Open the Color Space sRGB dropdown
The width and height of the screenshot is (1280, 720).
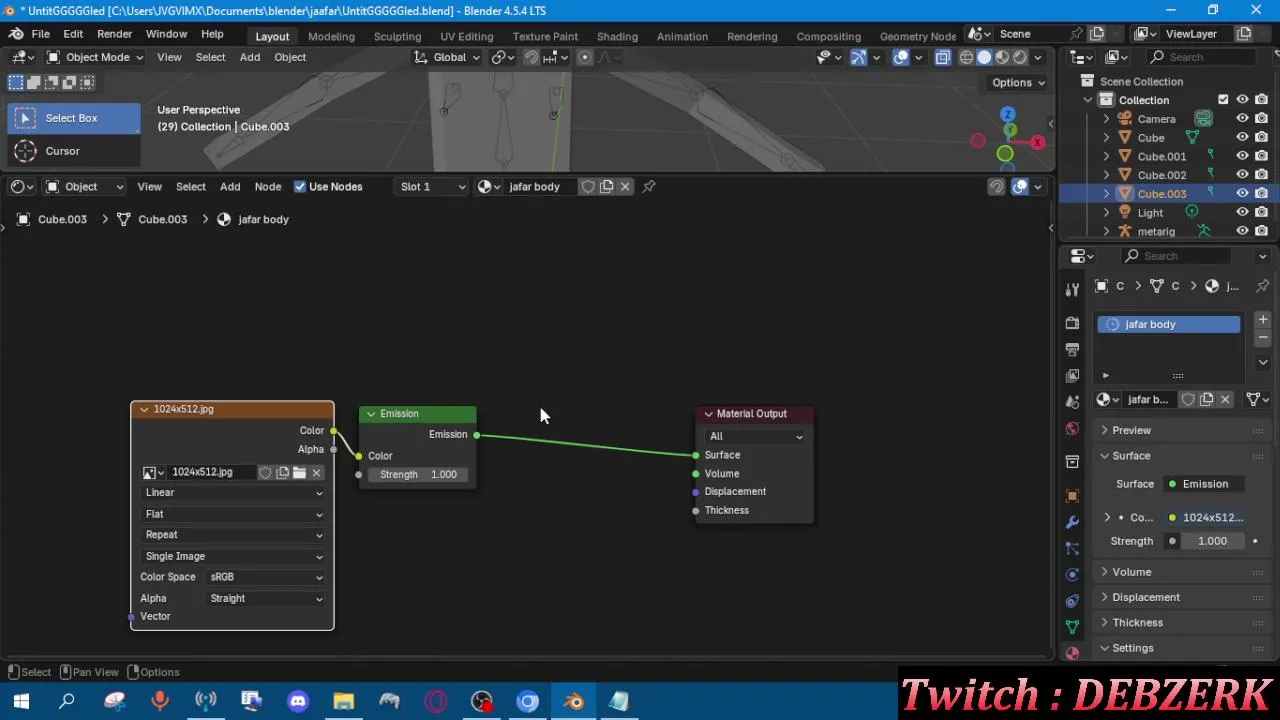coord(266,577)
